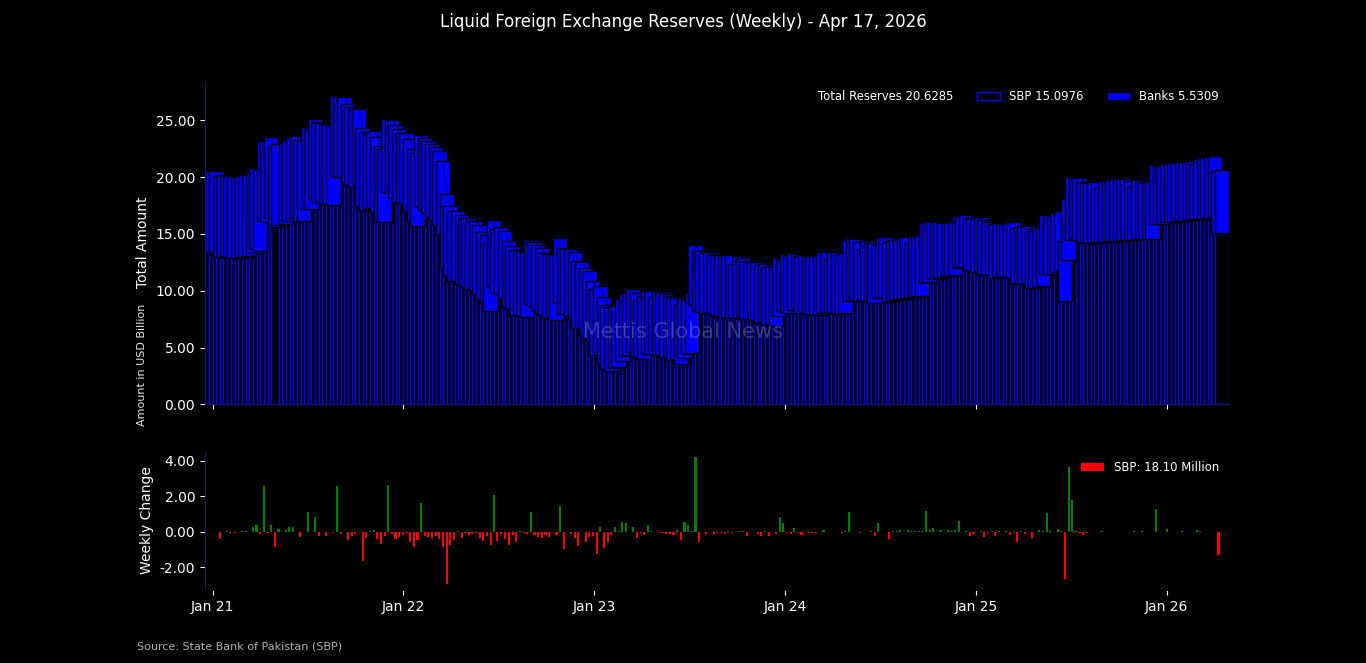Viewport: 1366px width, 663px height.
Task: Select the Jan 21 x-axis label
Action: pos(212,607)
